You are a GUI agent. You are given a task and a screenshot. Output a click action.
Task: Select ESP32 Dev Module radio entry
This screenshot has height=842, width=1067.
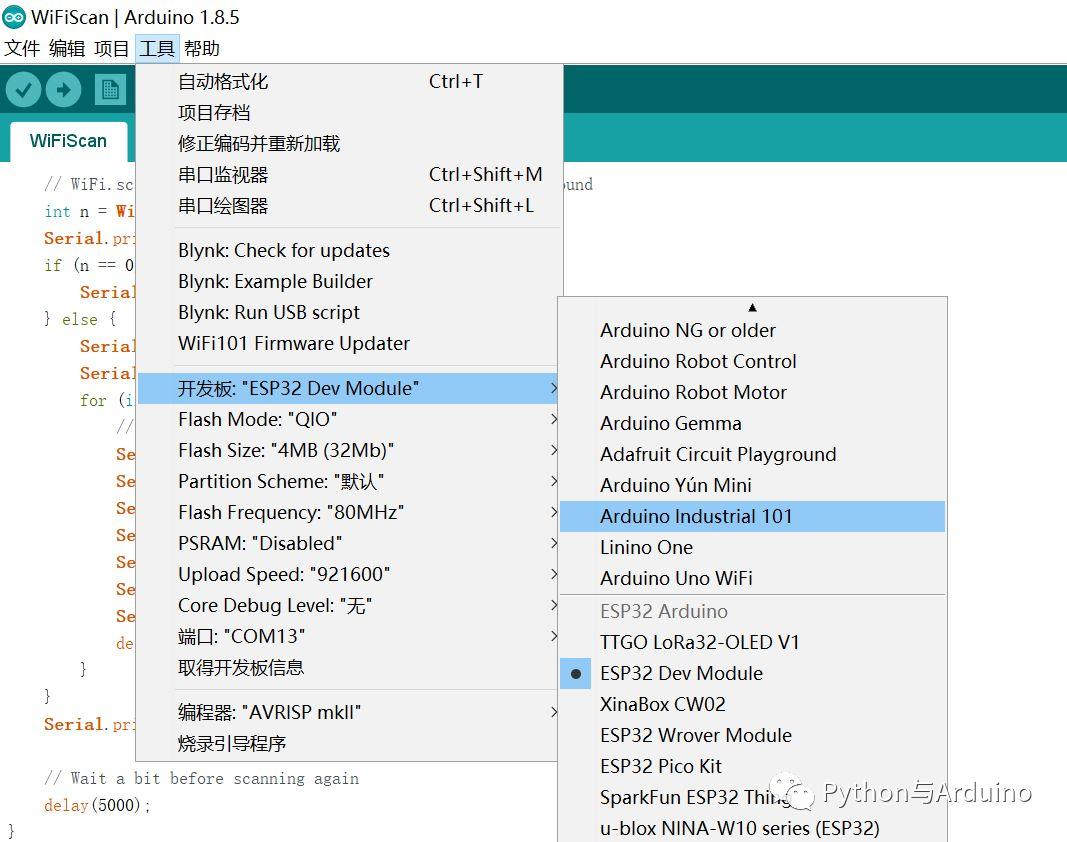pyautogui.click(x=752, y=673)
